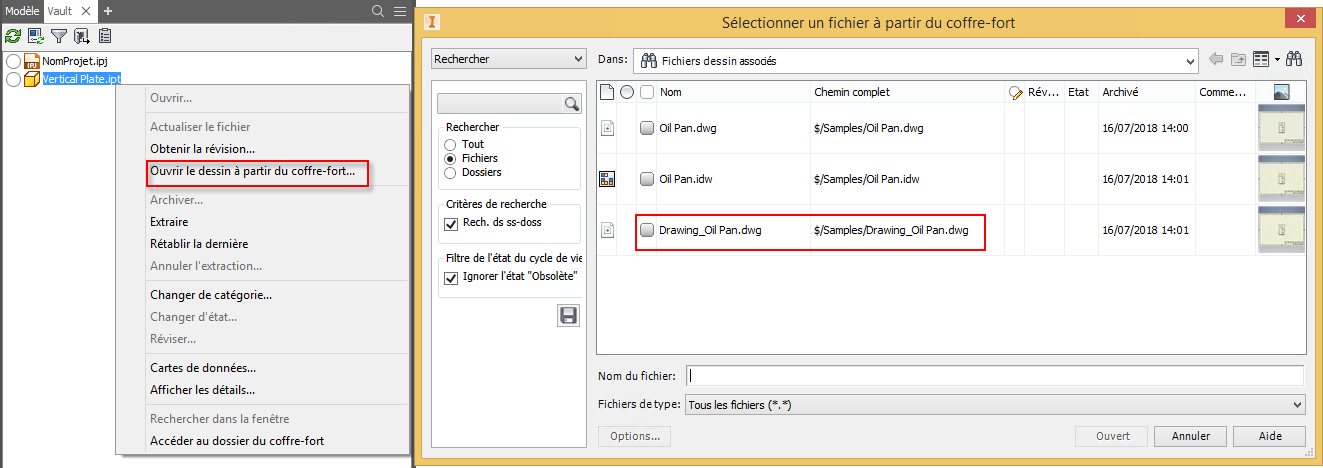Click the "Nom du fichier" input field

[995, 376]
